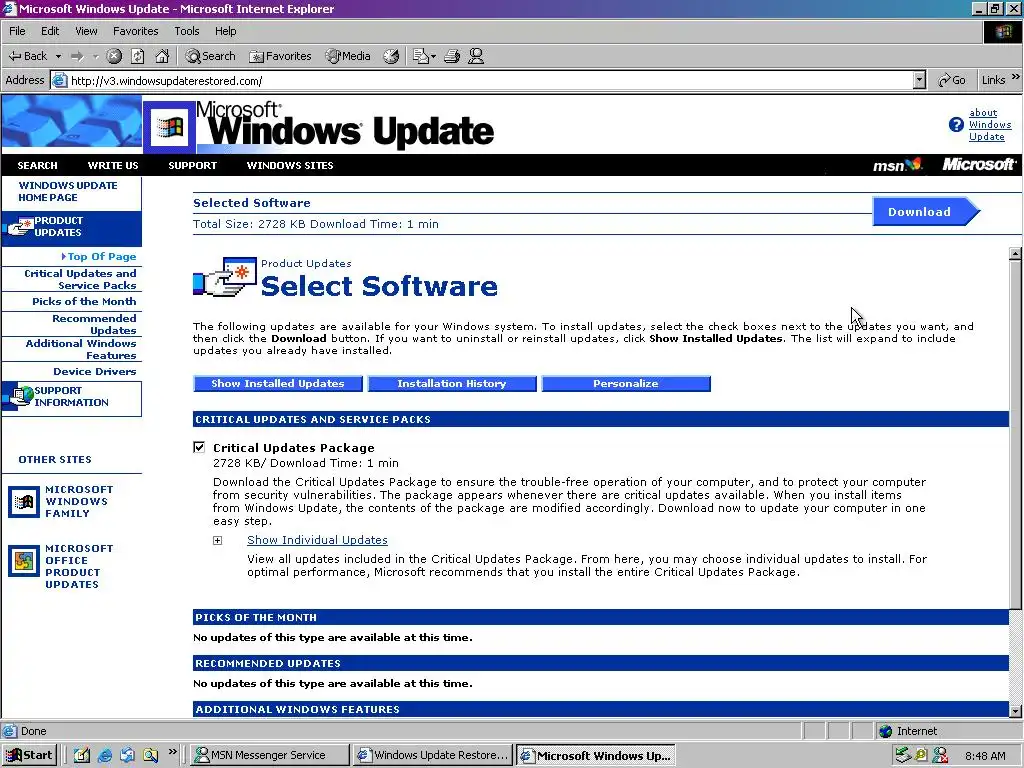The width and height of the screenshot is (1024, 768).
Task: Switch to MSN Messenger Service taskbar window
Action: point(270,755)
